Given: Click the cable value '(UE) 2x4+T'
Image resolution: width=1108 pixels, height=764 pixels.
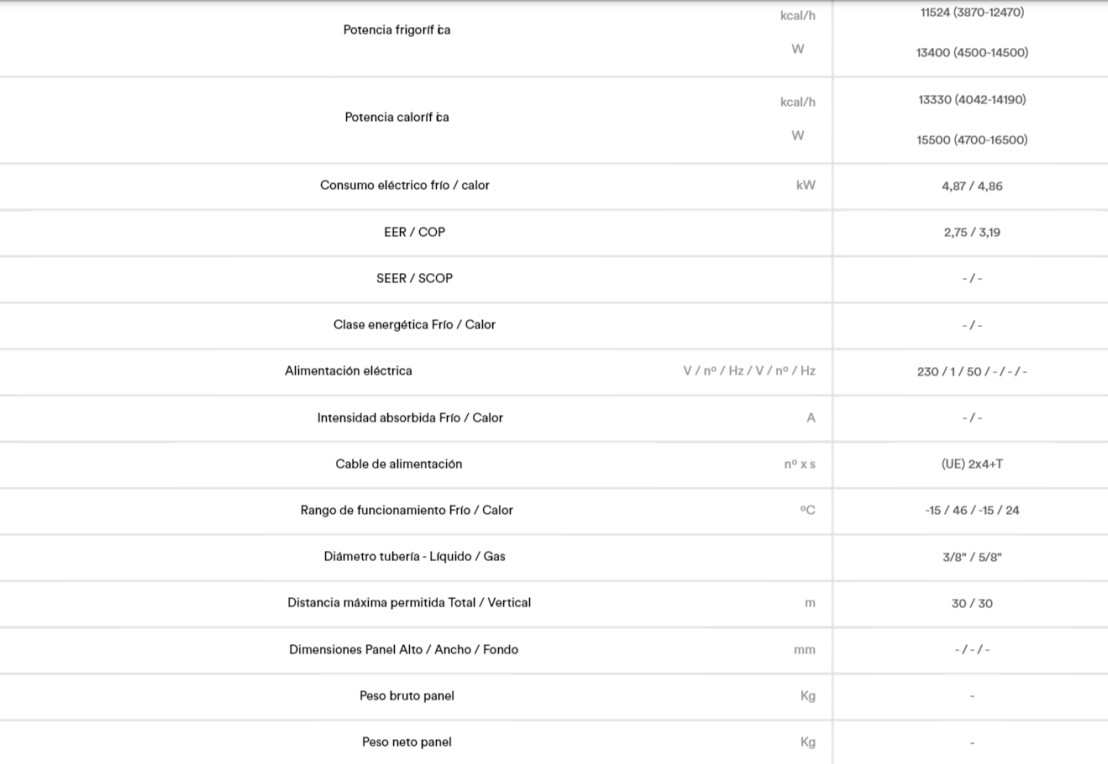Looking at the screenshot, I should coord(972,464).
